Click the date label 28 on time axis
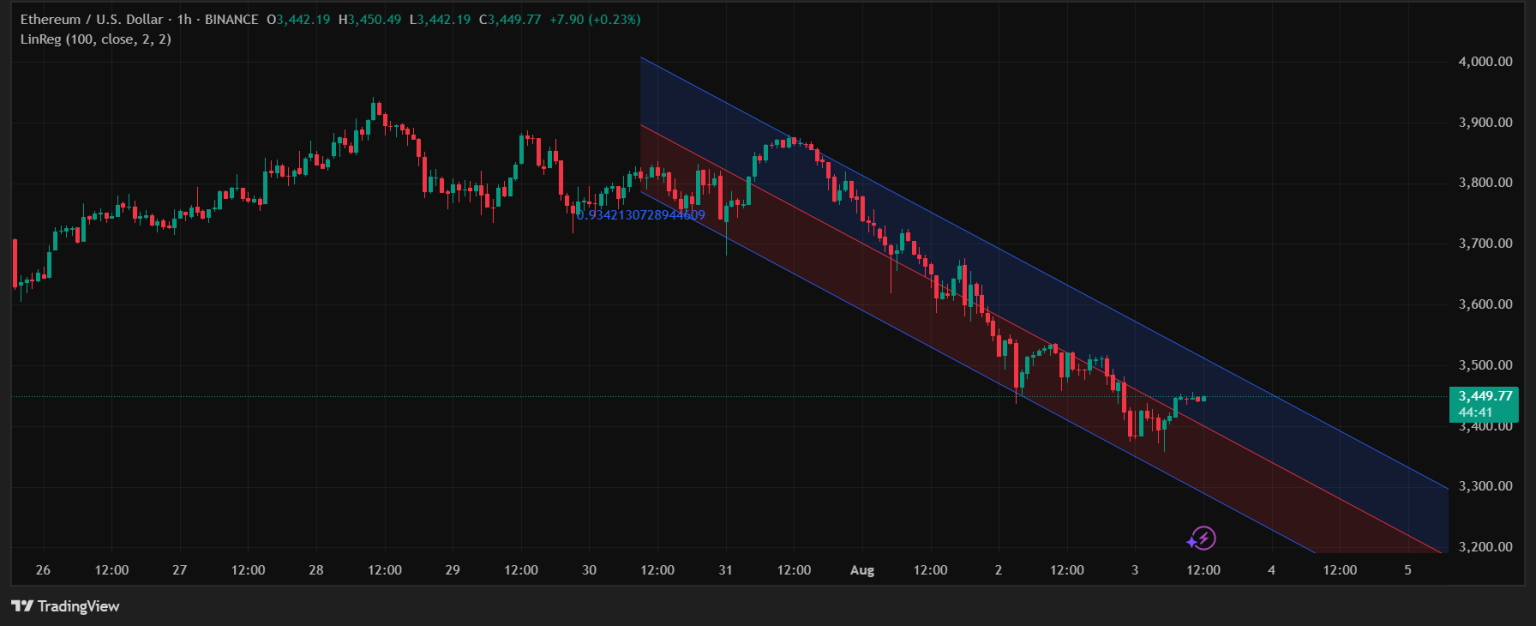 [x=316, y=571]
